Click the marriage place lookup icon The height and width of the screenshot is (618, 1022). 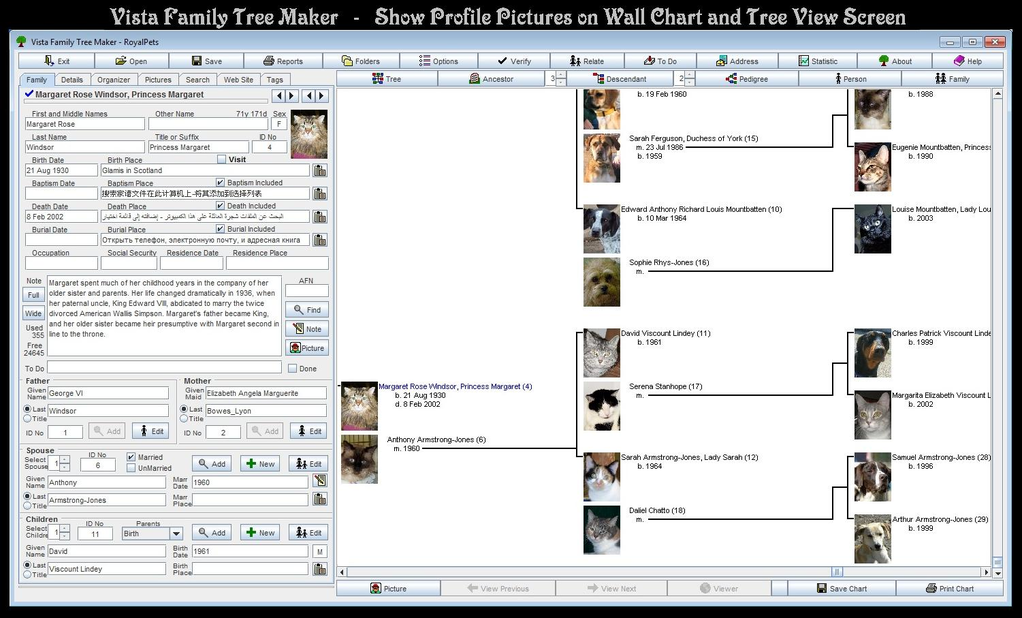pos(319,499)
